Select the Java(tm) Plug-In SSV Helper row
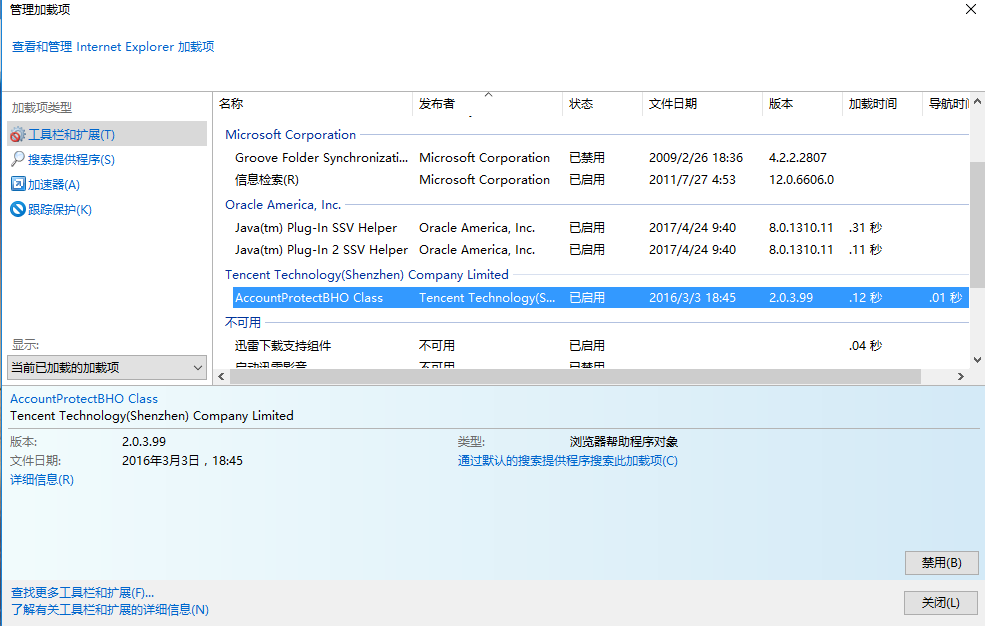 (315, 228)
